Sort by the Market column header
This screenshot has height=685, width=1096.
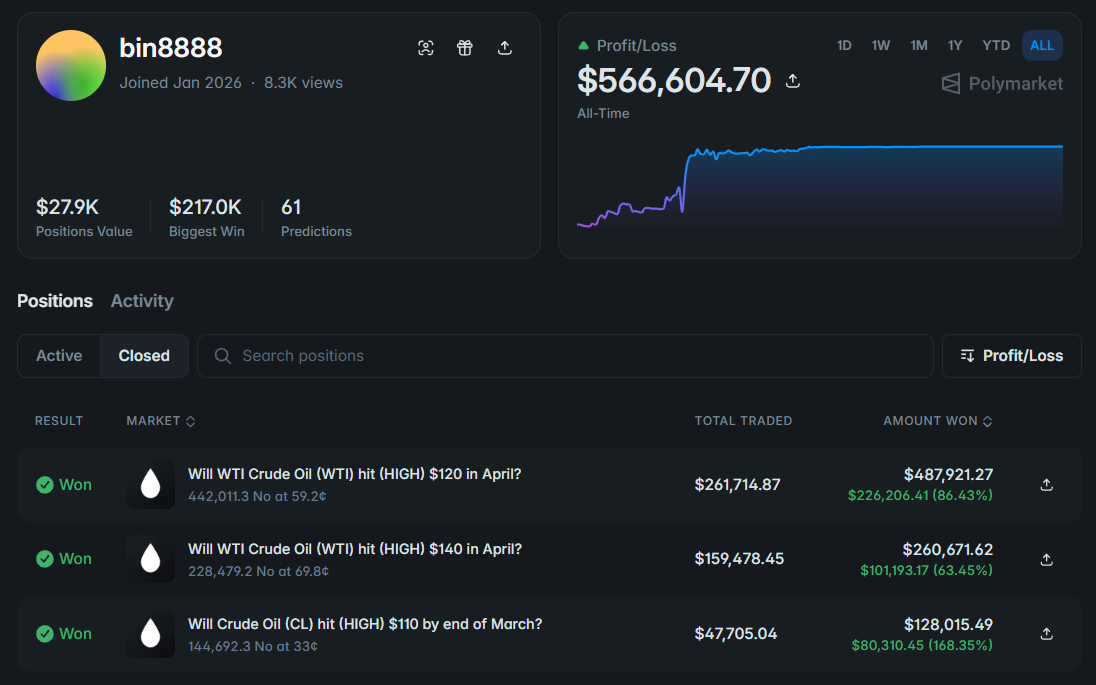coord(161,421)
